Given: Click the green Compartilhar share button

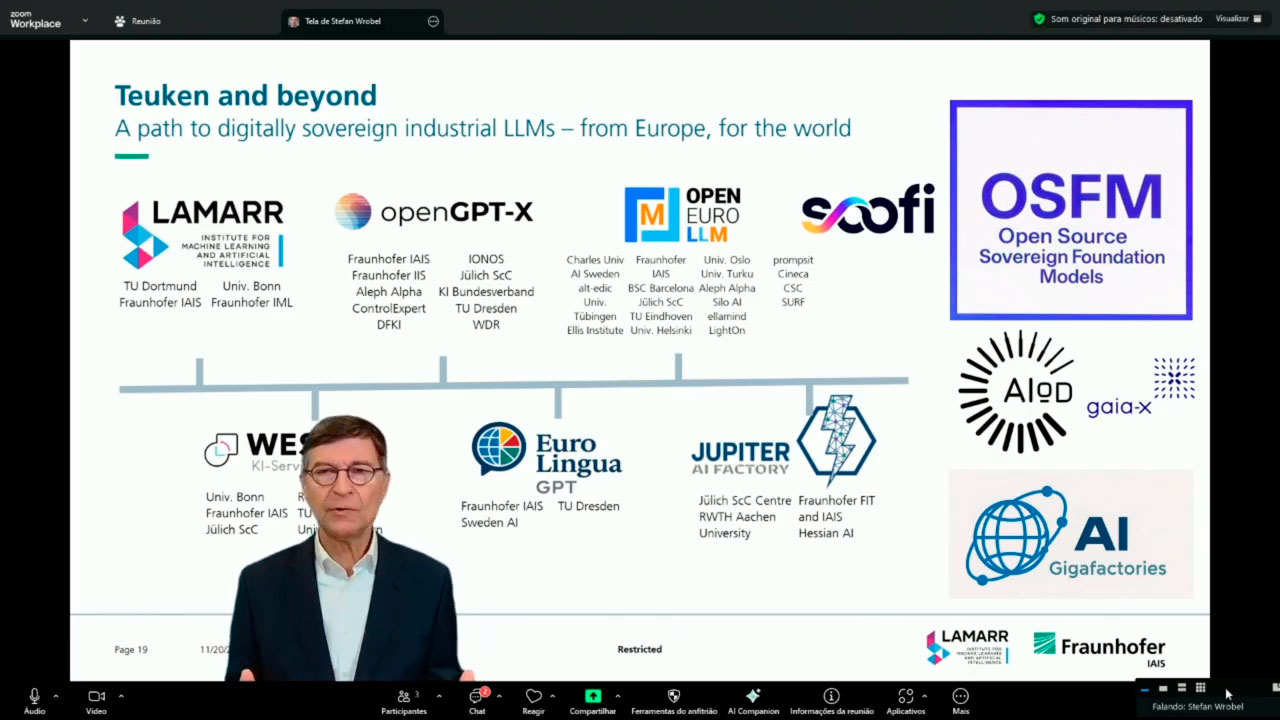Looking at the screenshot, I should (593, 699).
